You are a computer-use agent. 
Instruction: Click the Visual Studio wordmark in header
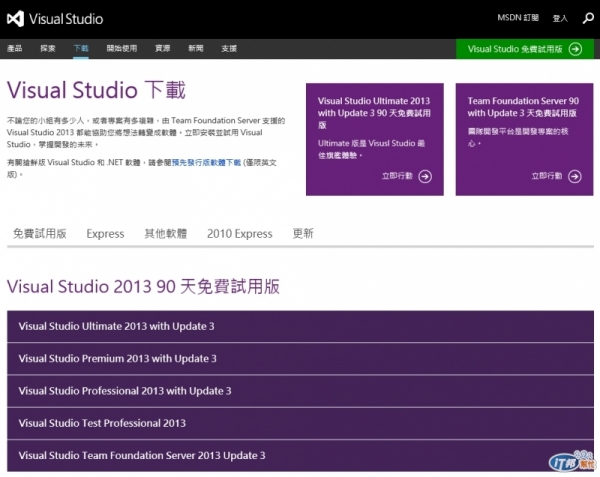pyautogui.click(x=66, y=19)
